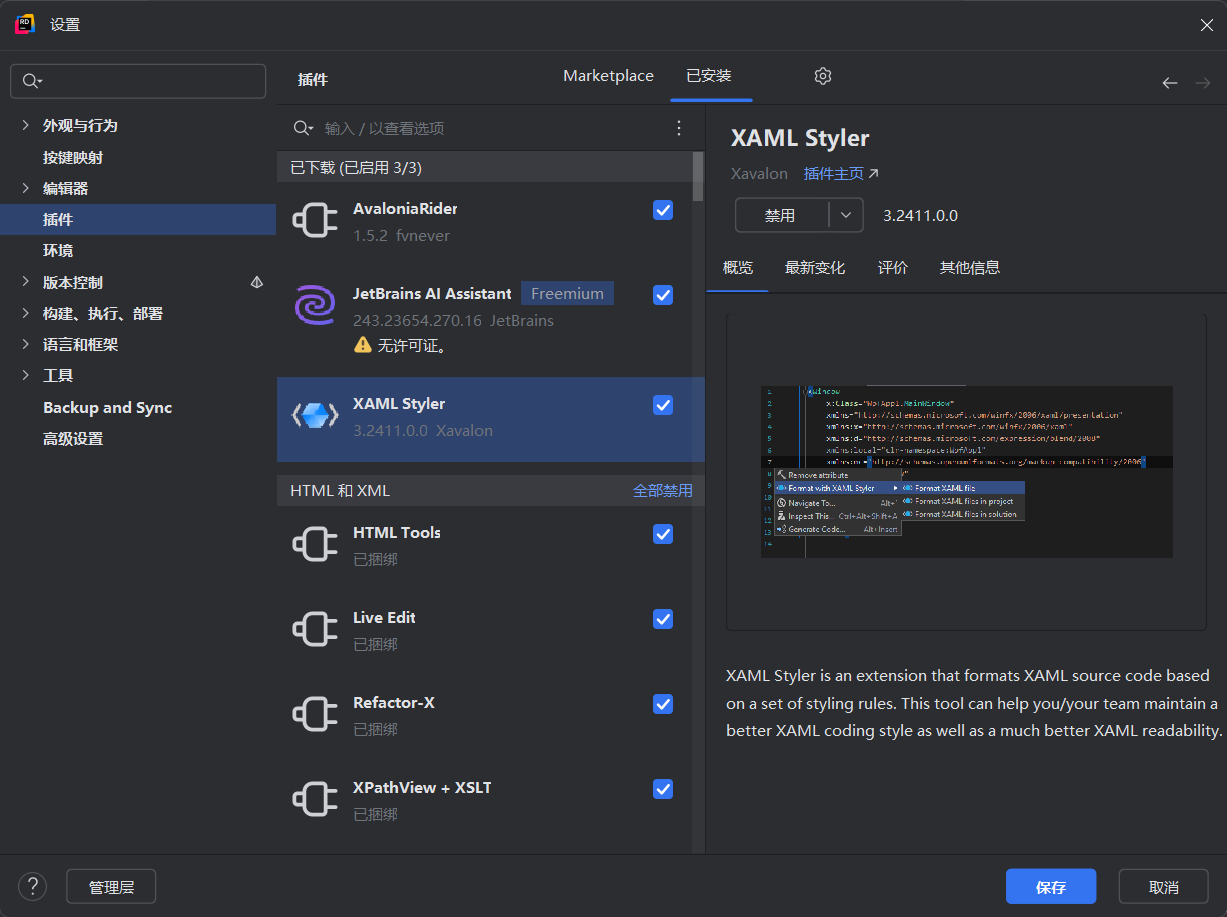
Task: Click the plugin list scrollbar
Action: tap(698, 176)
